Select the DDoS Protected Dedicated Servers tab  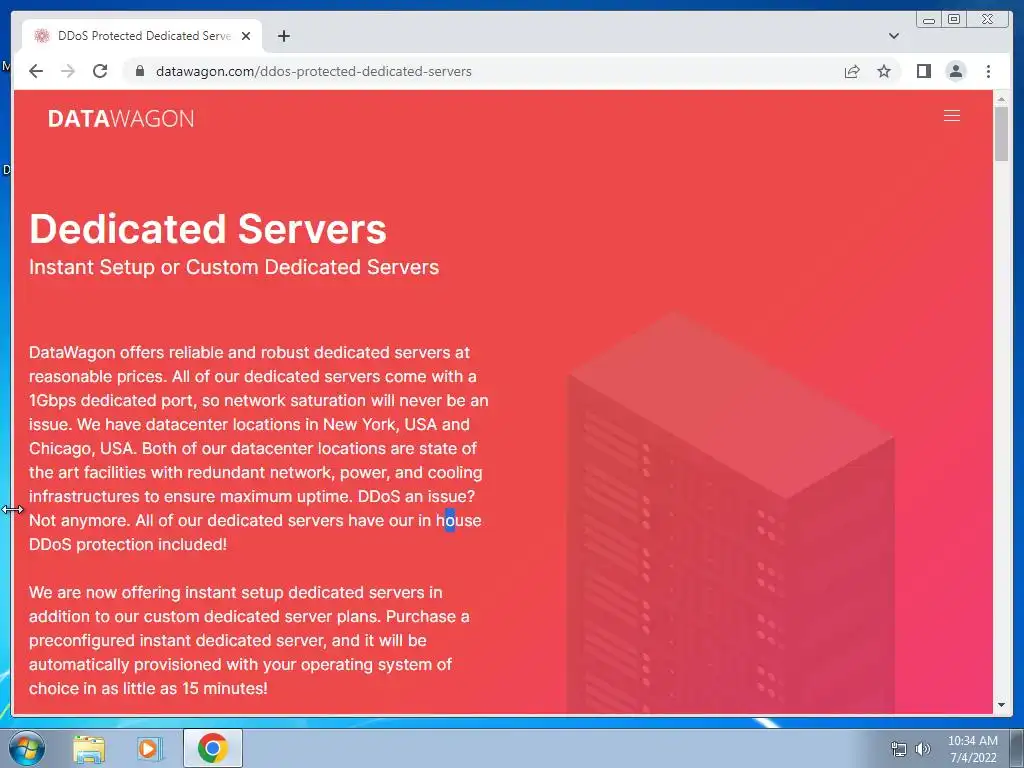click(x=142, y=36)
